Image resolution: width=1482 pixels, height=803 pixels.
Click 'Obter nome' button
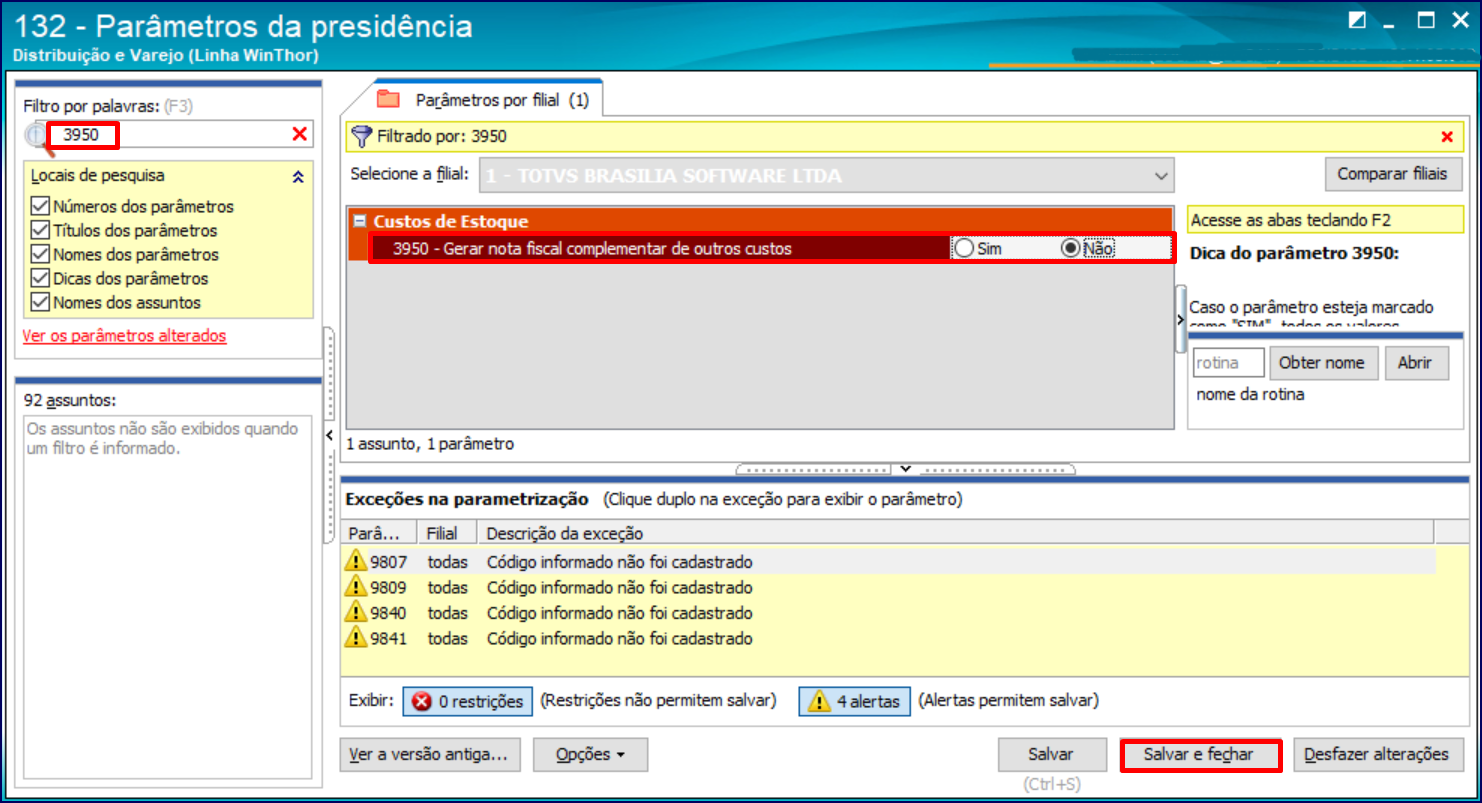(1322, 363)
